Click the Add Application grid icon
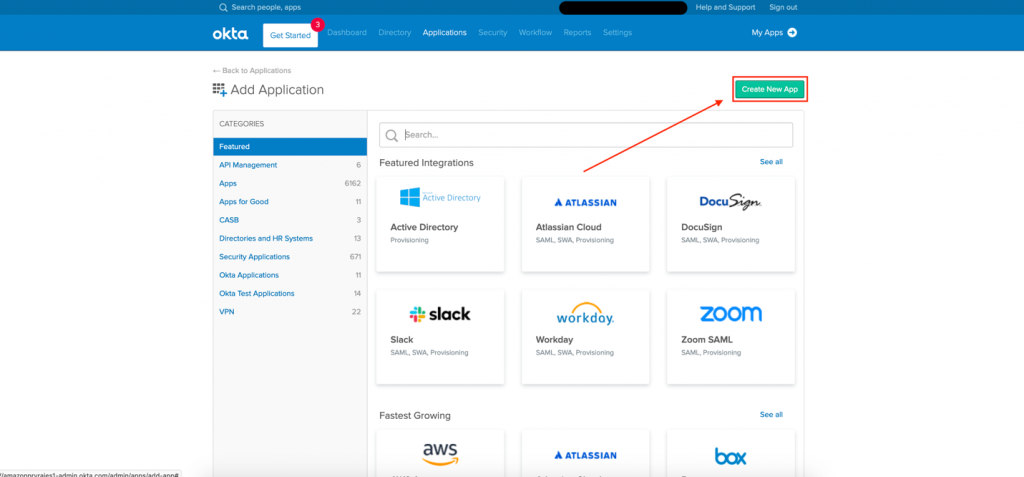This screenshot has width=1024, height=477. (x=219, y=90)
